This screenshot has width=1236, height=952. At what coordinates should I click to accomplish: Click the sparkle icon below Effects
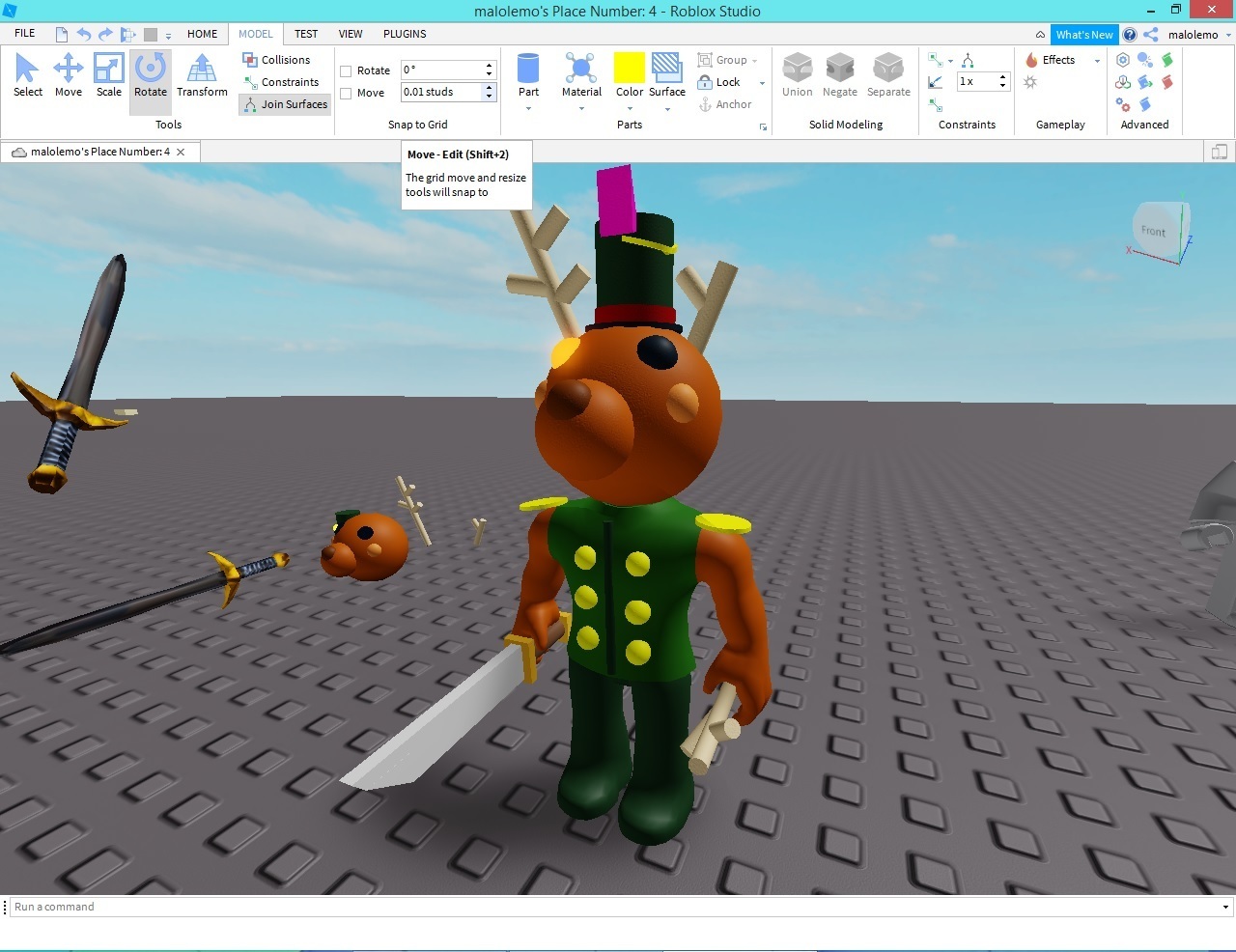click(1030, 82)
